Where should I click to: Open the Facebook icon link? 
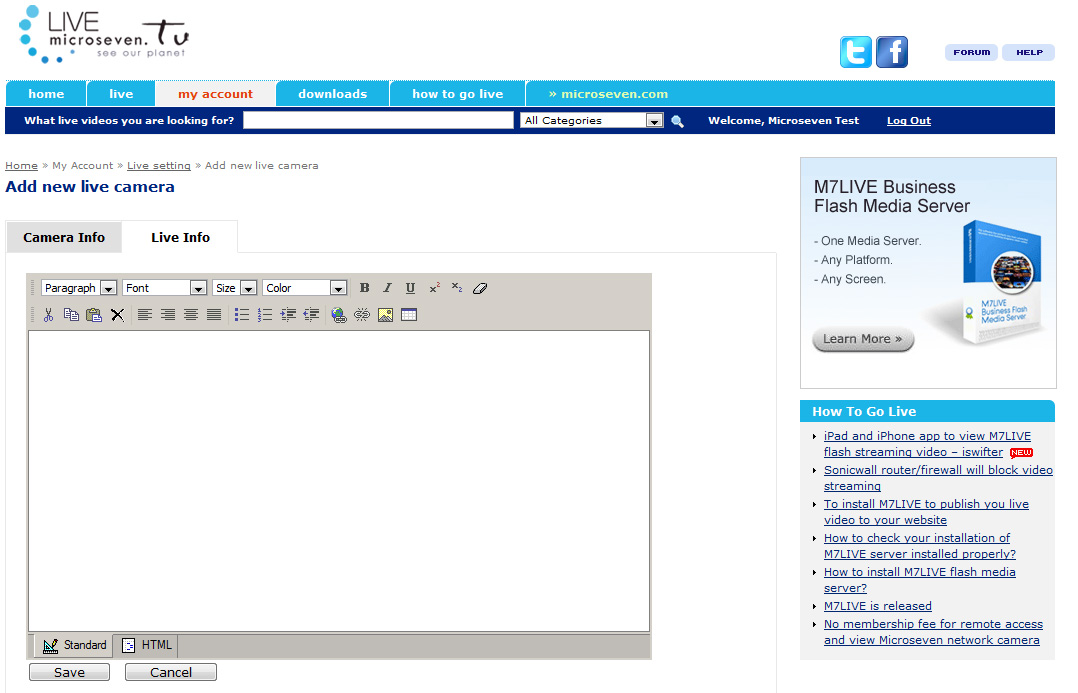coord(892,52)
